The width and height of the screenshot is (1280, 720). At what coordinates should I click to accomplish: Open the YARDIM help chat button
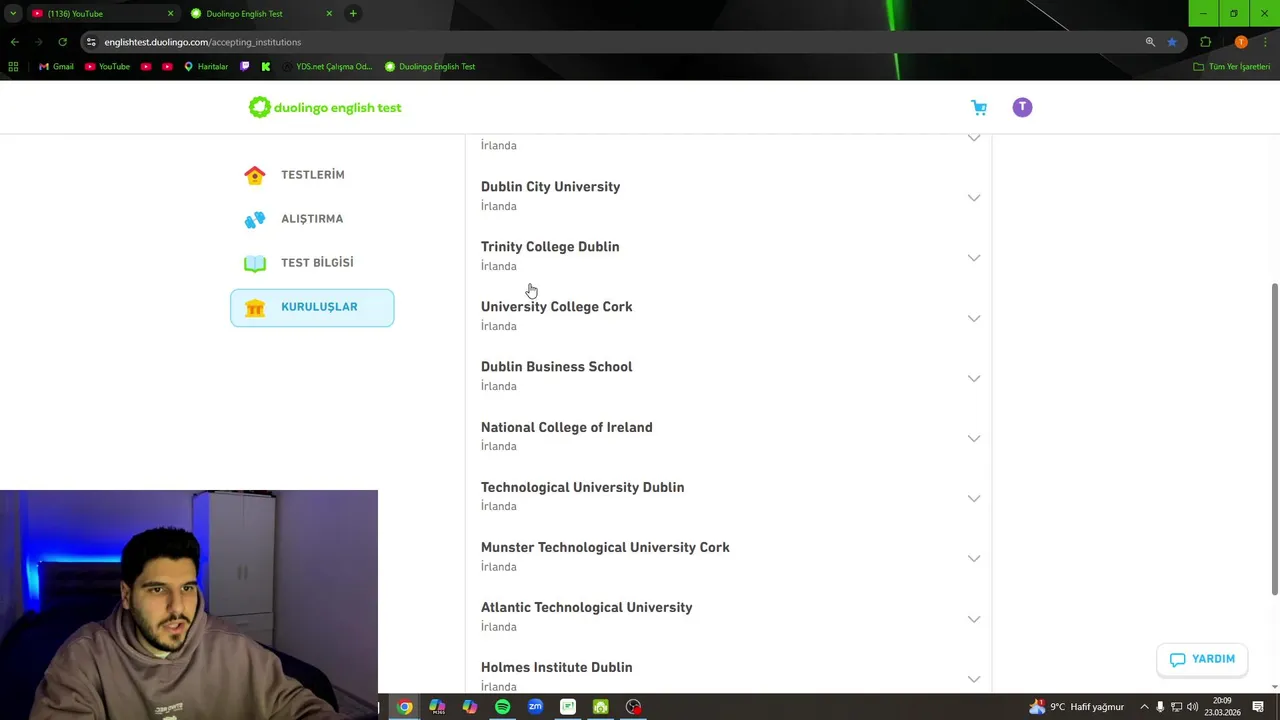[1202, 659]
